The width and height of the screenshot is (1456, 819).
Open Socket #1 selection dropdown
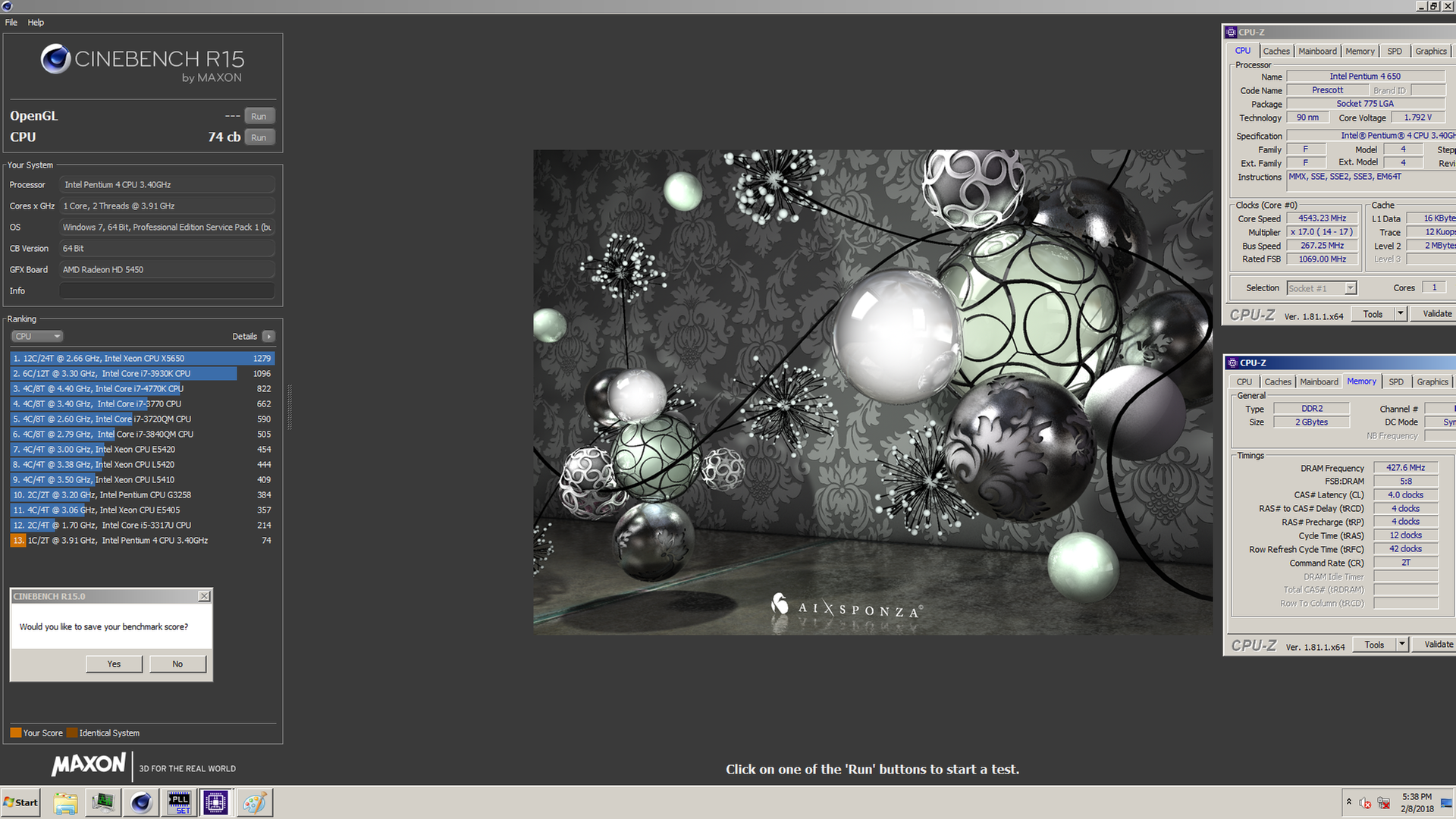1322,288
